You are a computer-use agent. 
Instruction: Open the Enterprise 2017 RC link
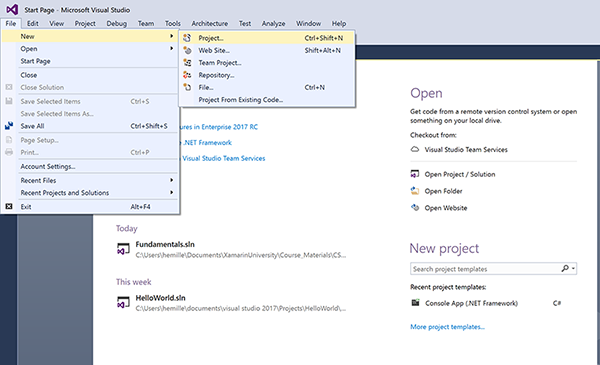(219, 127)
